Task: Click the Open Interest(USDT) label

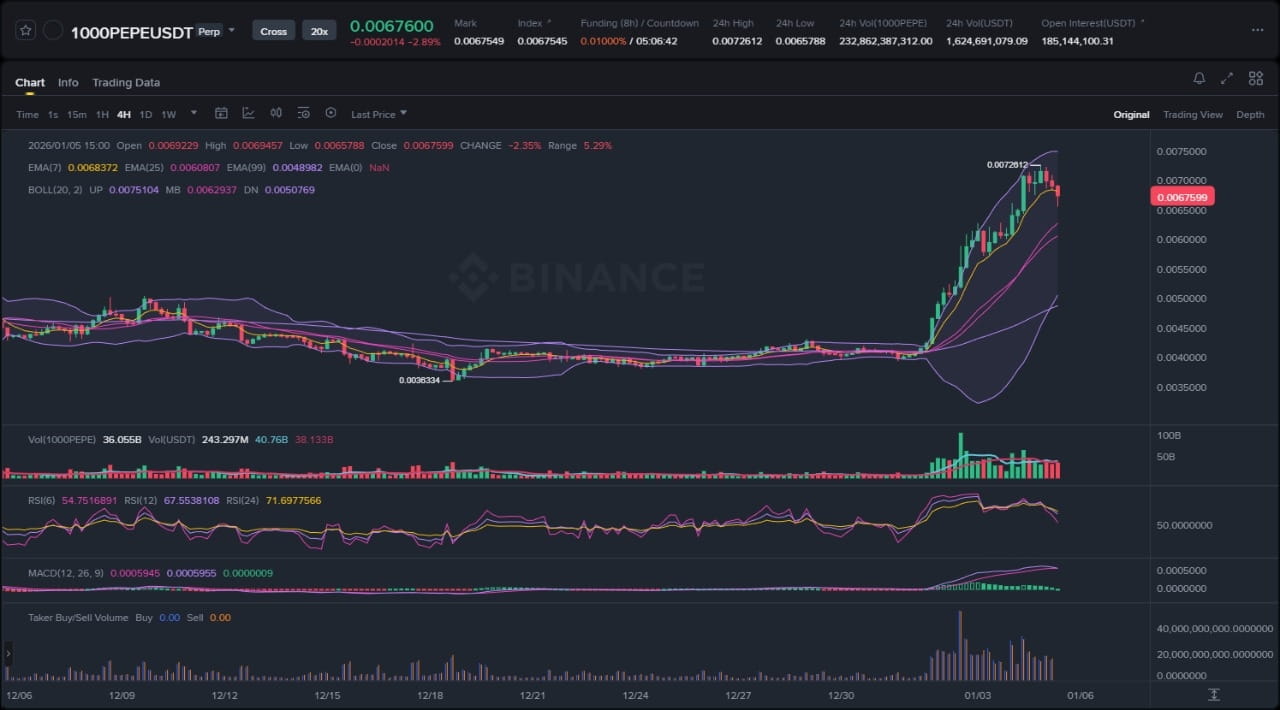Action: [x=1089, y=22]
